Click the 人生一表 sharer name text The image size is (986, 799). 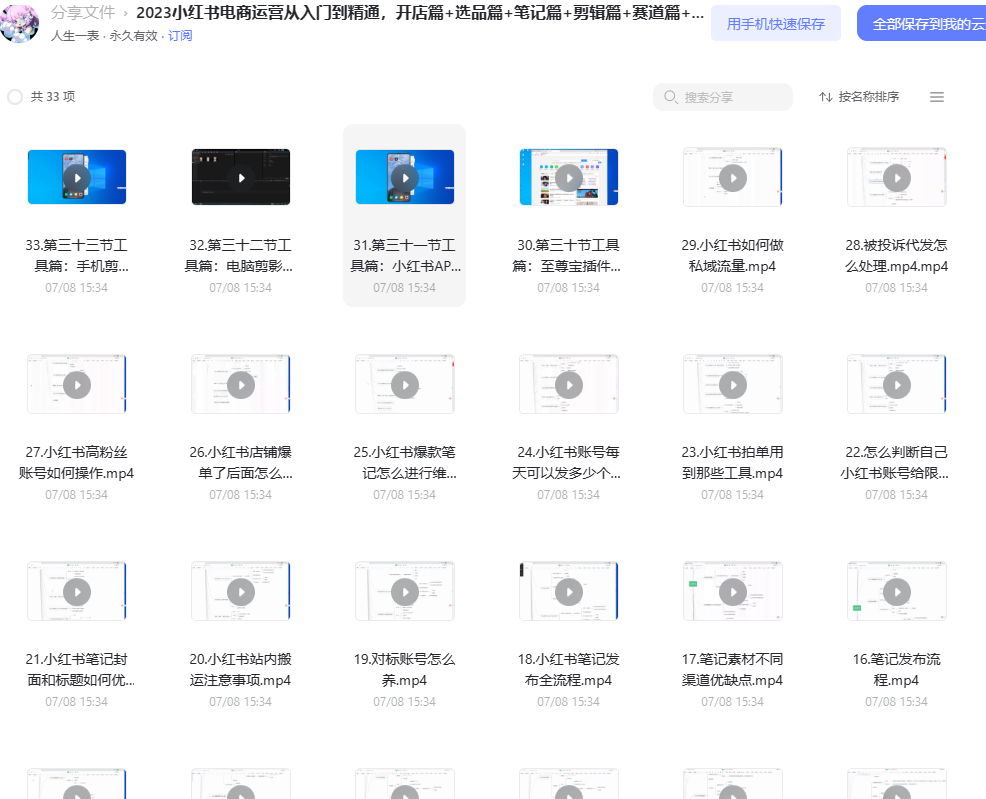coord(75,36)
